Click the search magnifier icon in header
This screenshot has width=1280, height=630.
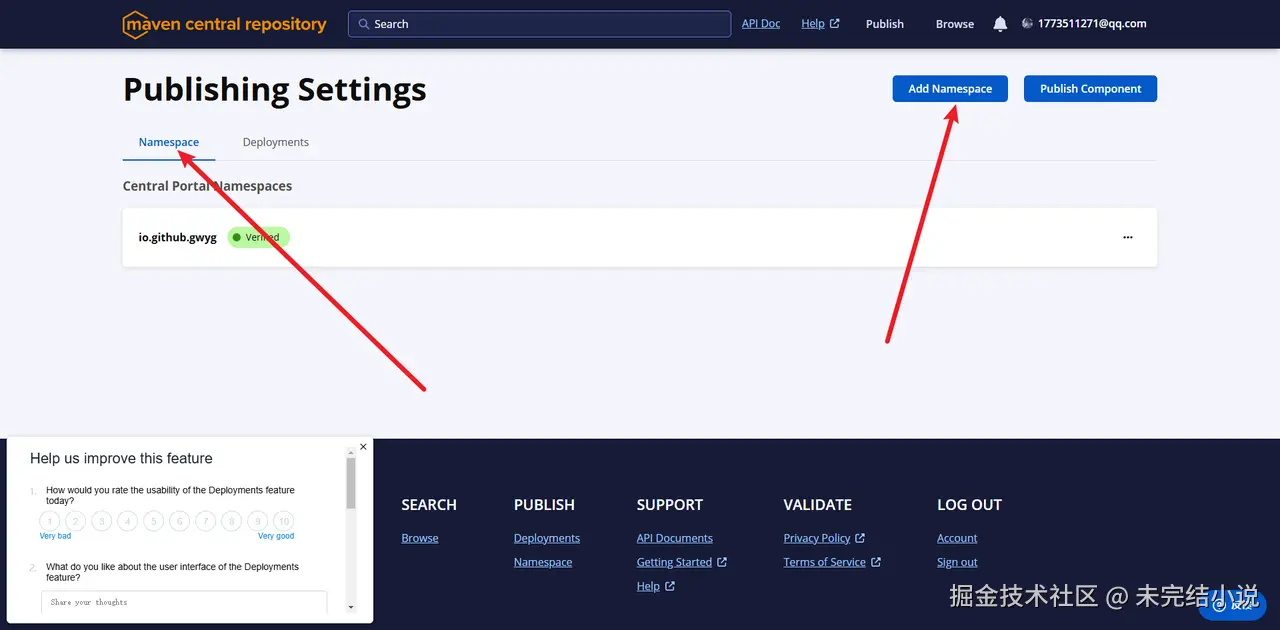coord(363,24)
